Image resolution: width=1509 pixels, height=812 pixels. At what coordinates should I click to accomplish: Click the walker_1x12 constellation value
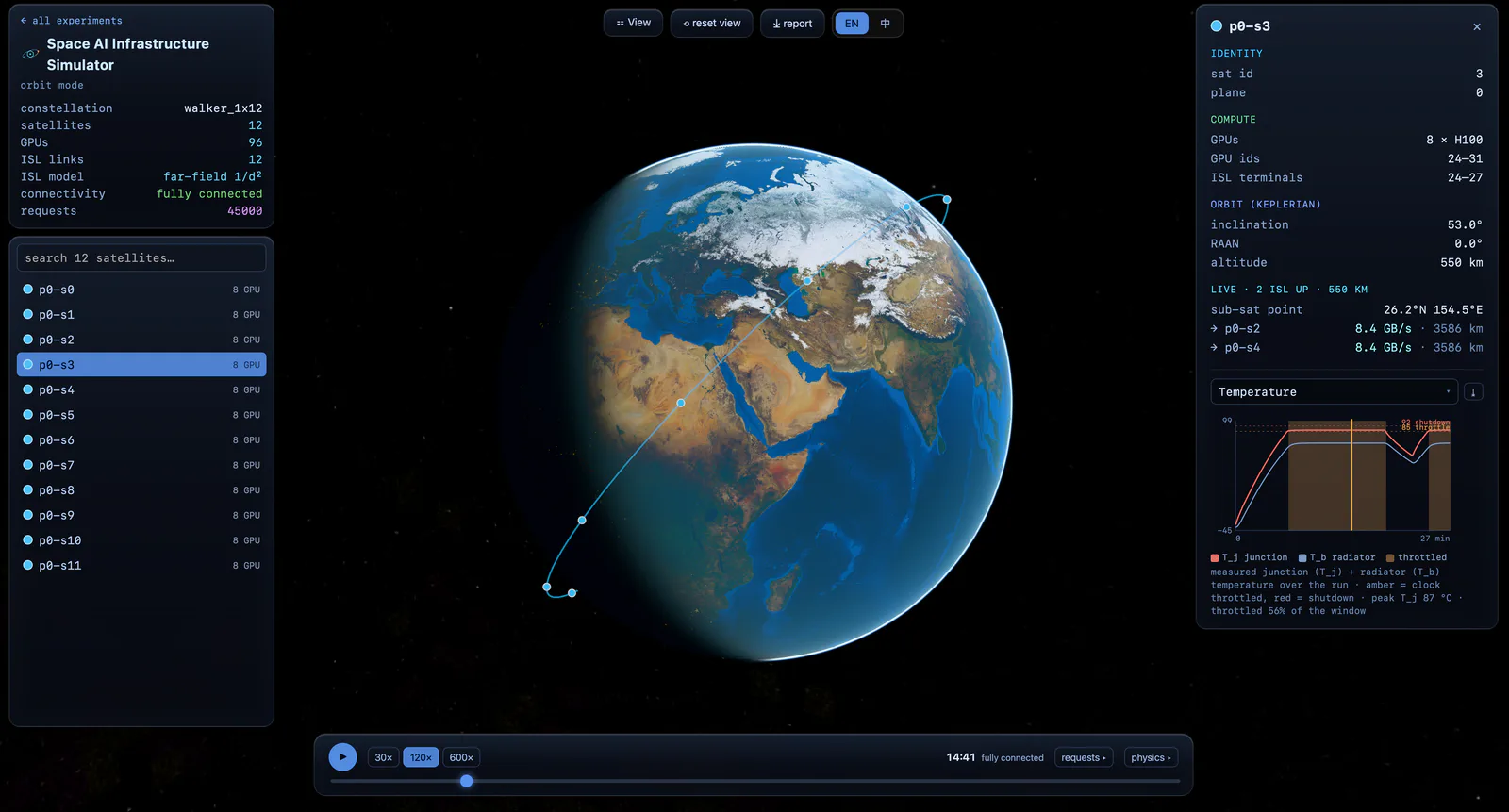click(x=224, y=108)
